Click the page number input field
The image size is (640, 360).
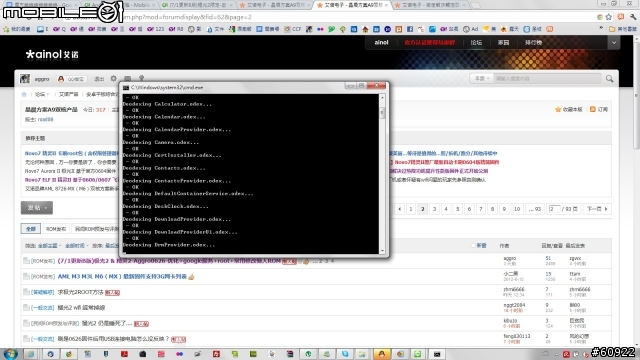554,209
